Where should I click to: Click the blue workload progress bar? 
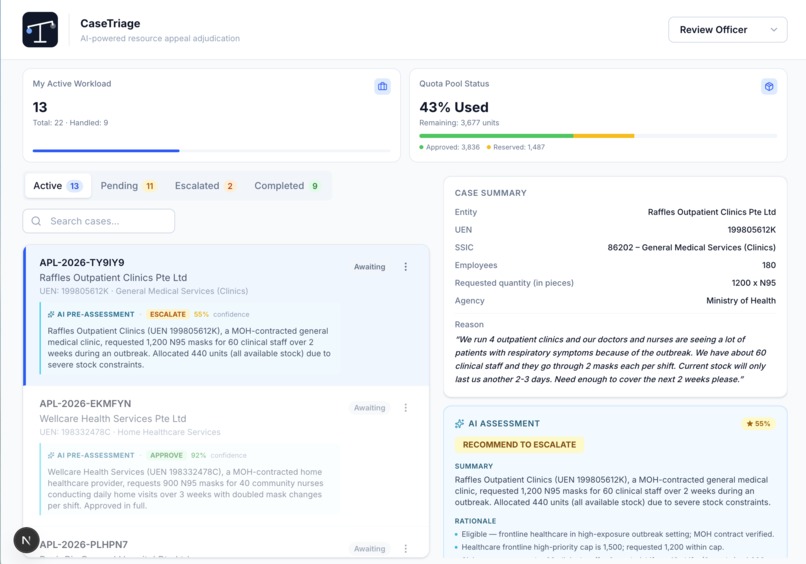106,151
